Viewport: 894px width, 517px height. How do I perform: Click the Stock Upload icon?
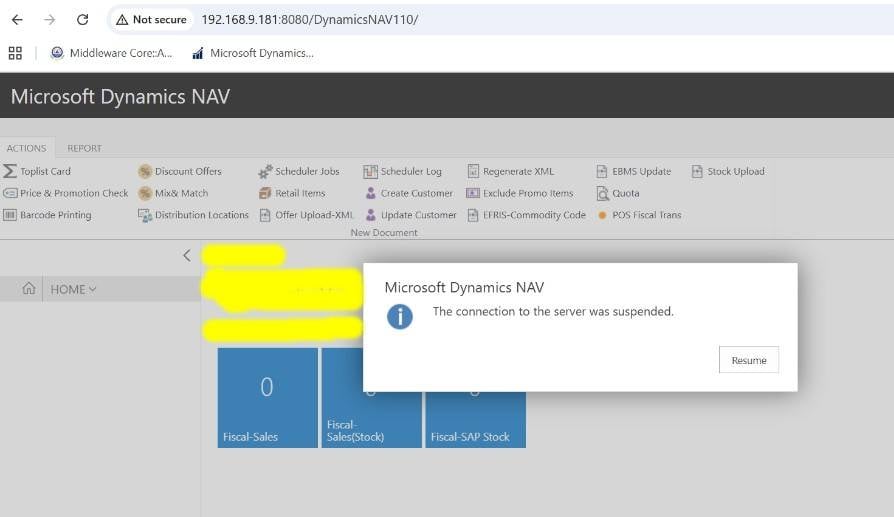(x=697, y=171)
